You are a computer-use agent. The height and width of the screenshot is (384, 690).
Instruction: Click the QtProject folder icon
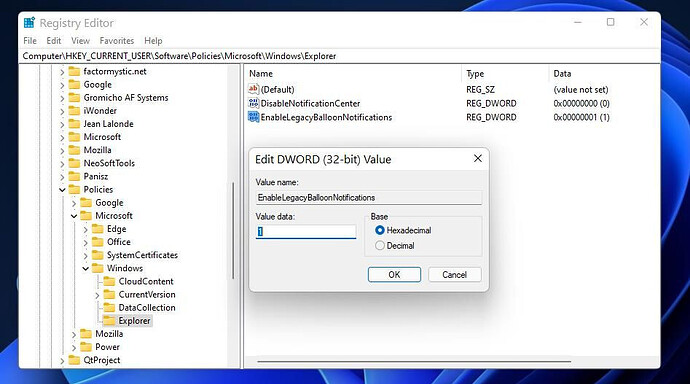74,360
